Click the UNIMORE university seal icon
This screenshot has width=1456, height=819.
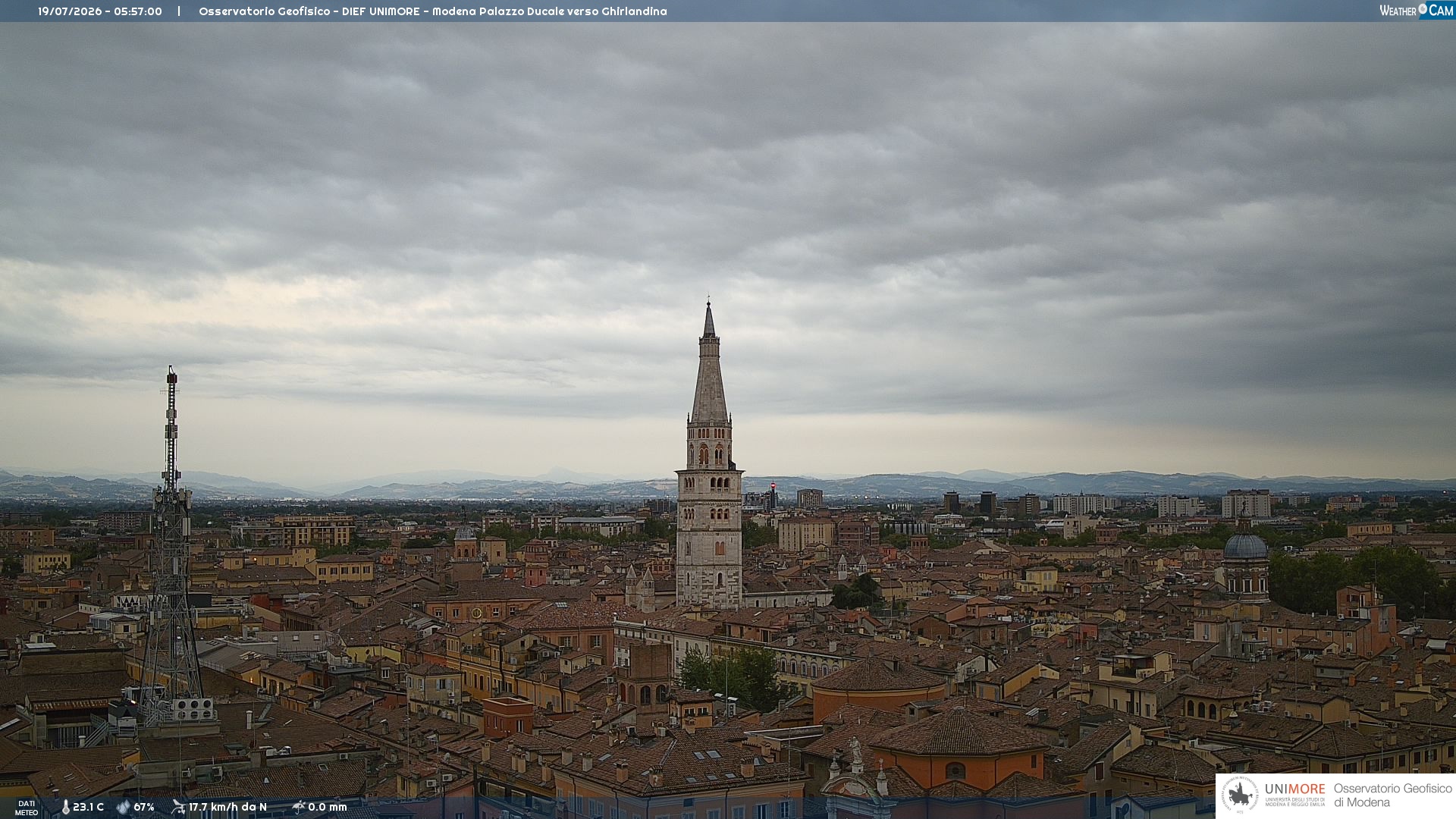1240,795
